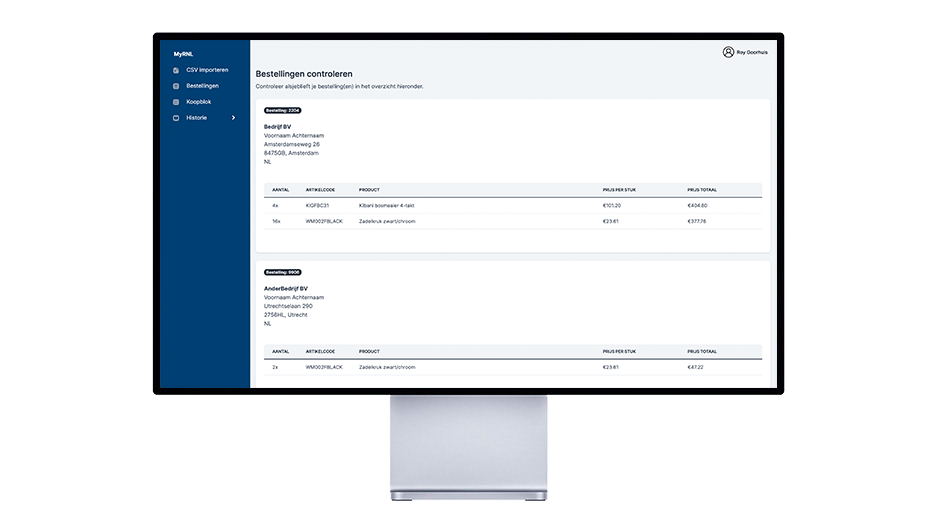
Task: Click the Historie sidebar icon
Action: (176, 118)
